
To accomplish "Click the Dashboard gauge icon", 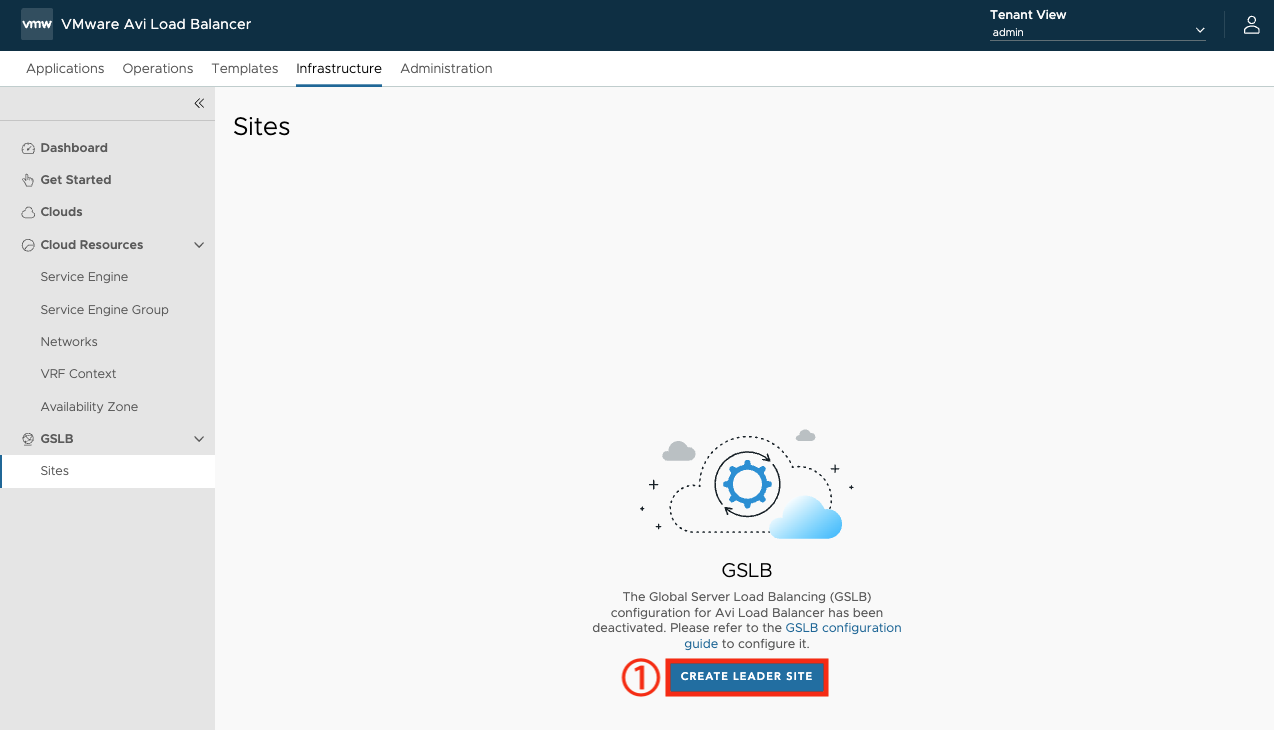I will [x=28, y=148].
